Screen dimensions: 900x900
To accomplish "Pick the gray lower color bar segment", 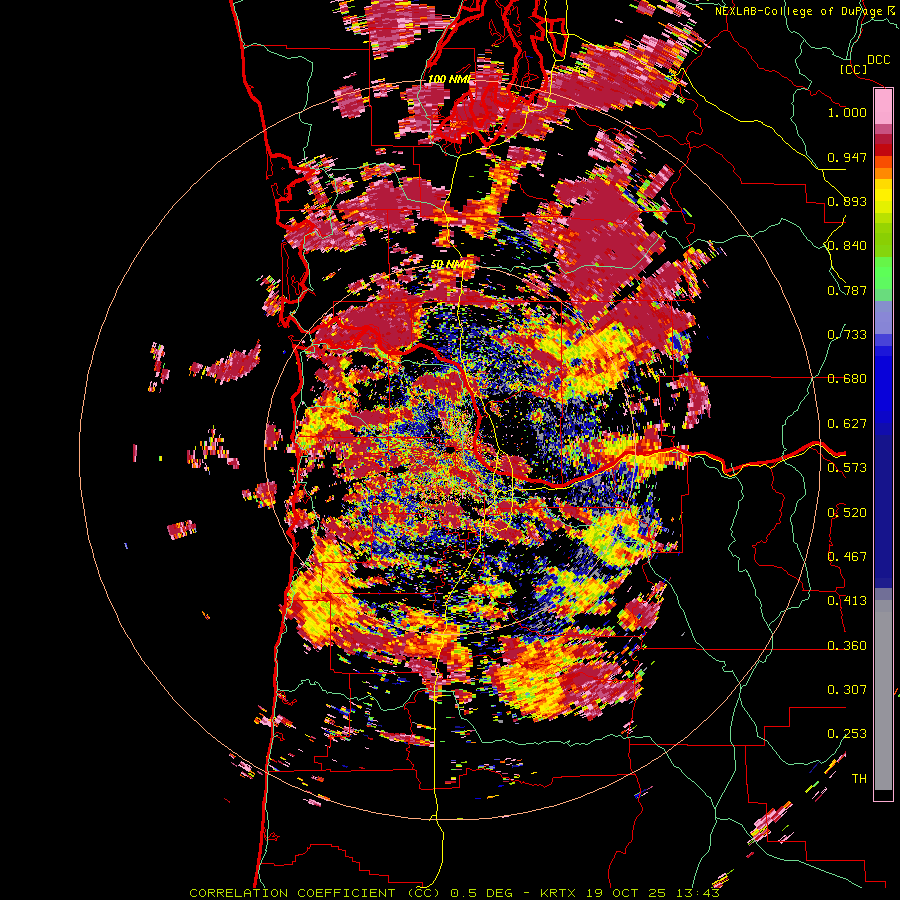I will pos(883,695).
